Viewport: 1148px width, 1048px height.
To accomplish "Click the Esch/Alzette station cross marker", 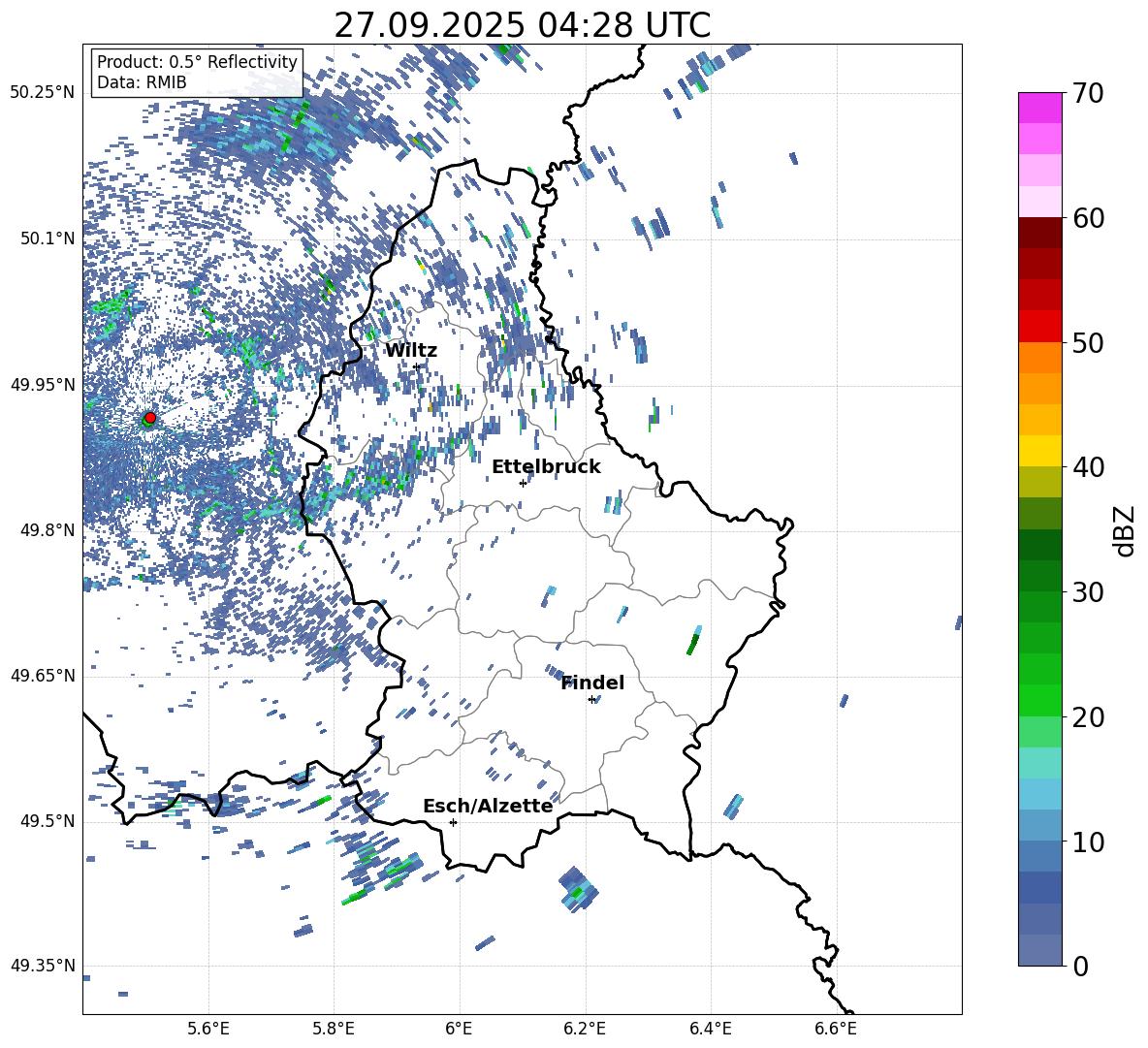I will pos(453,822).
